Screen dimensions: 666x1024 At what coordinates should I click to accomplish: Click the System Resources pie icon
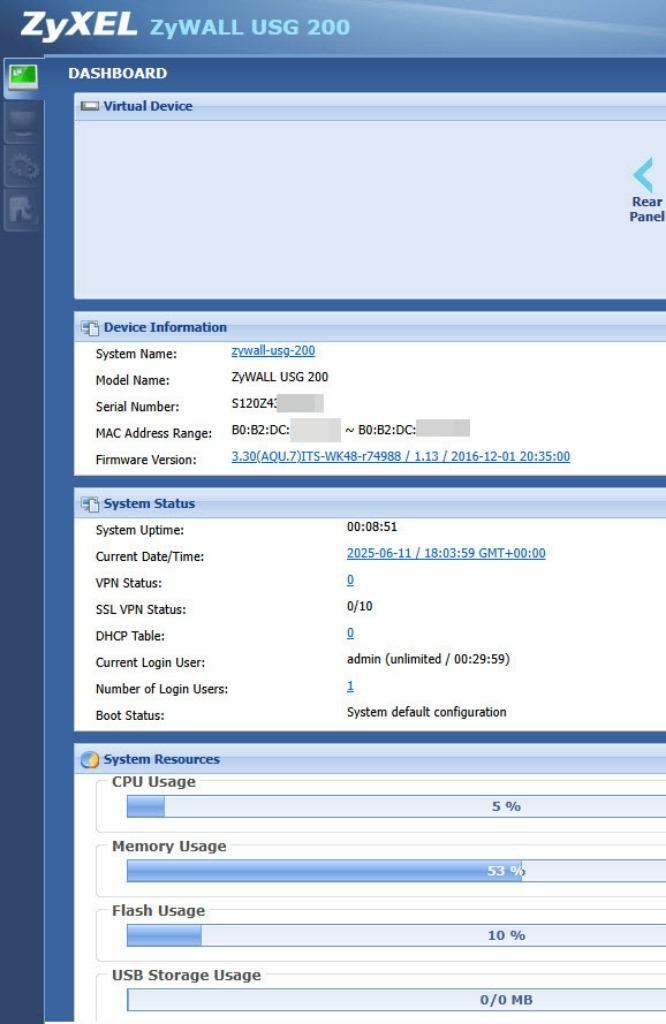(89, 760)
